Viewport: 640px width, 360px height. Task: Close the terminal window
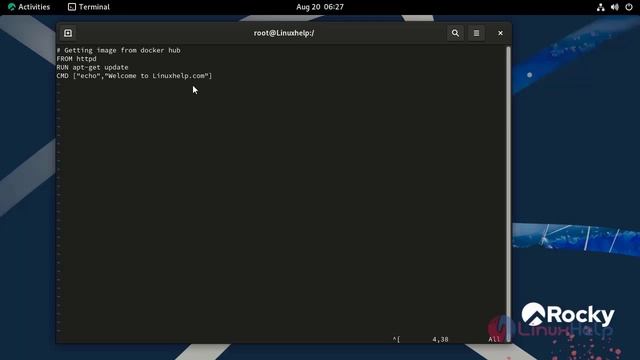500,33
